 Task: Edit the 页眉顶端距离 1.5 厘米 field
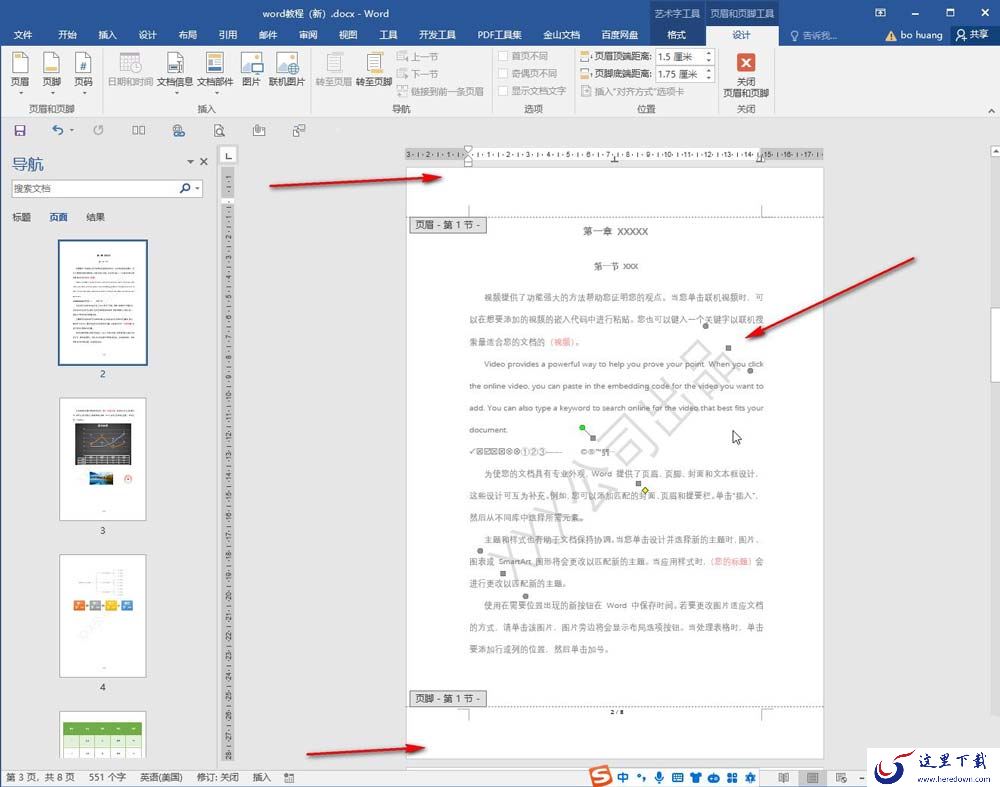(679, 57)
